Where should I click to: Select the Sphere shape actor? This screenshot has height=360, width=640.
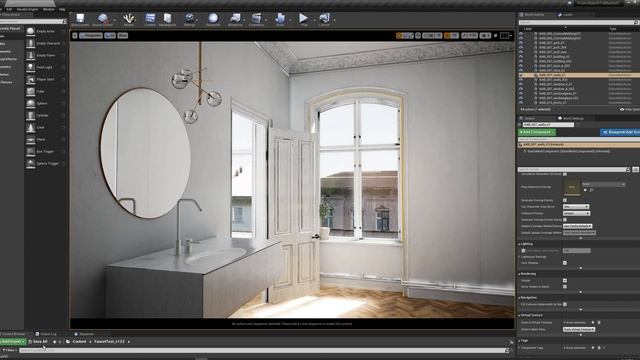click(x=46, y=104)
